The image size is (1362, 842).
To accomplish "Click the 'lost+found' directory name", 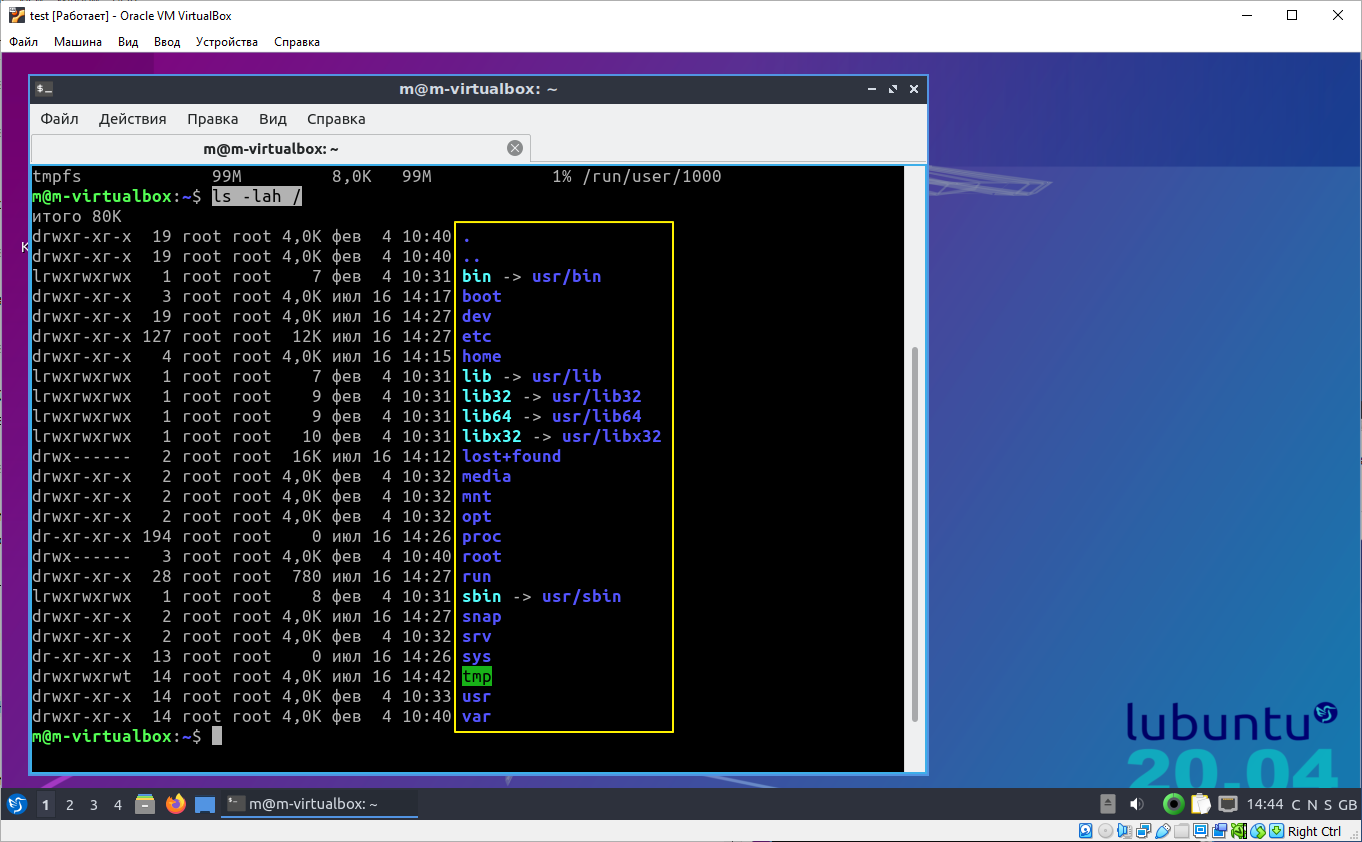I will pos(511,456).
